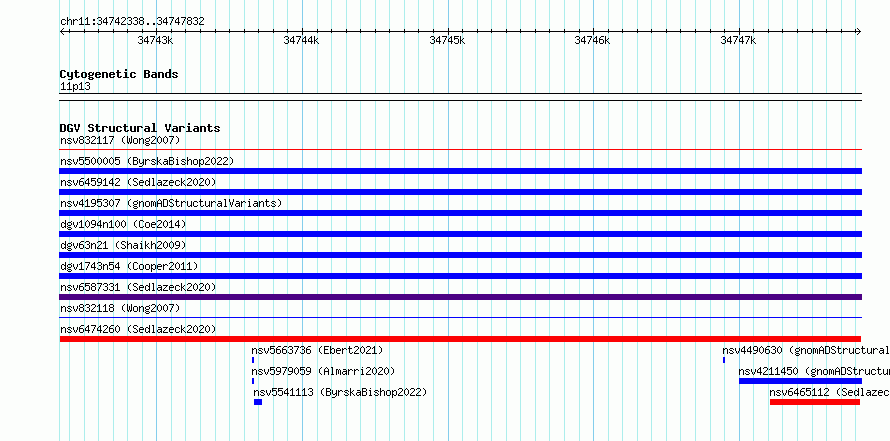
Task: Click the purple bar under nsv6587331
Action: 461,297
